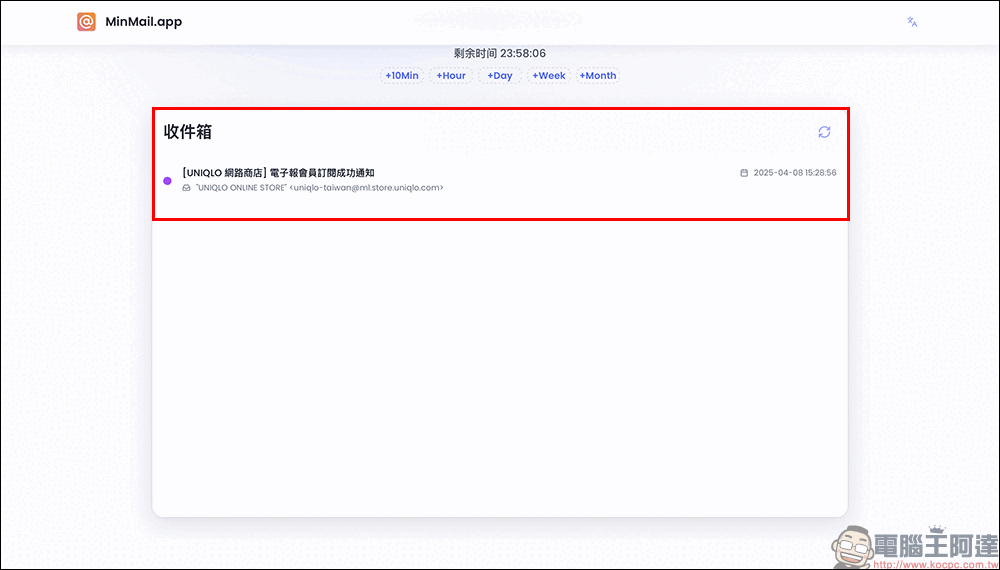Open the MinMail.app home link text
The height and width of the screenshot is (570, 1000).
143,22
